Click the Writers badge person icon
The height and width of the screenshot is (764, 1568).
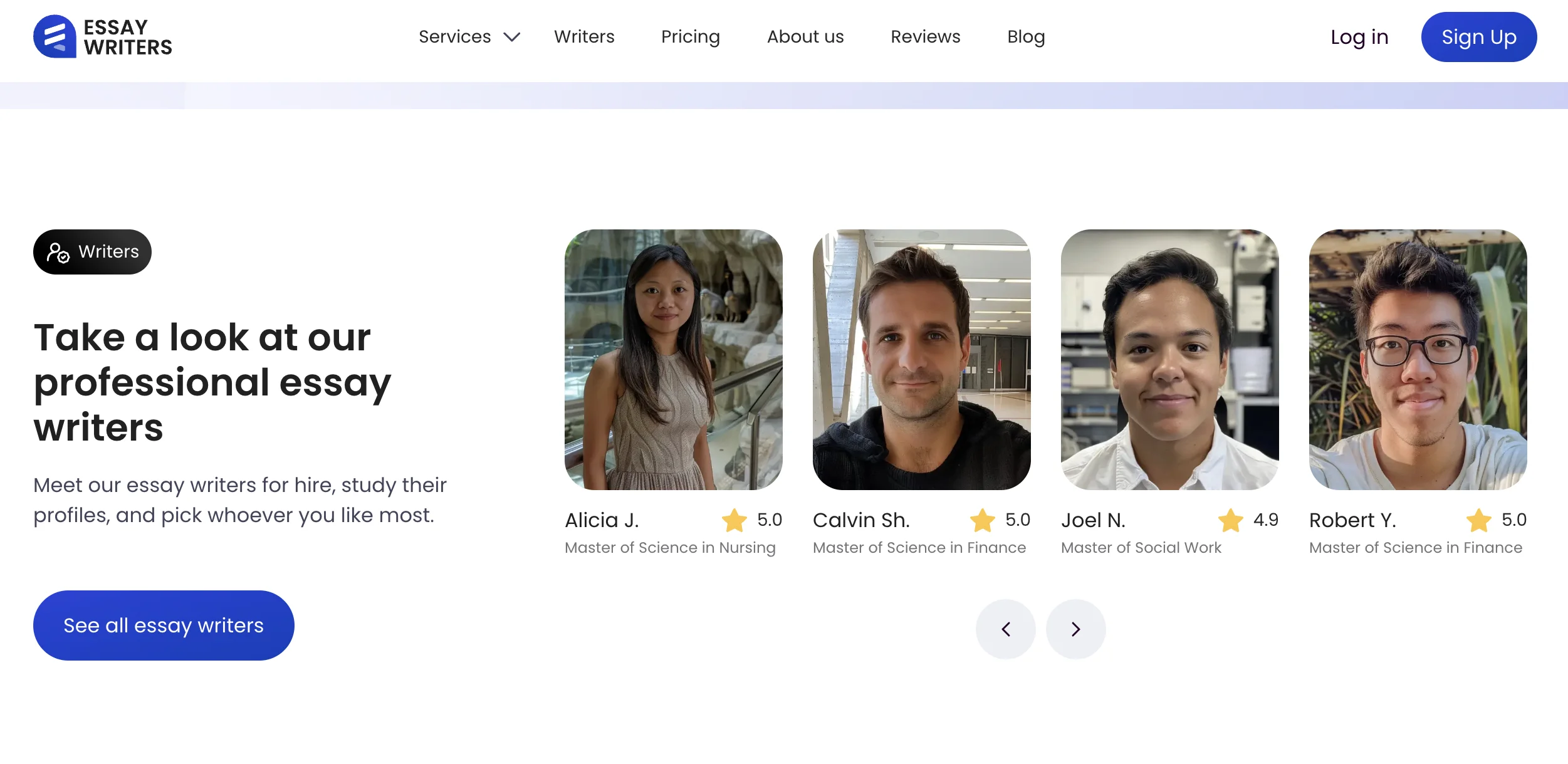58,253
